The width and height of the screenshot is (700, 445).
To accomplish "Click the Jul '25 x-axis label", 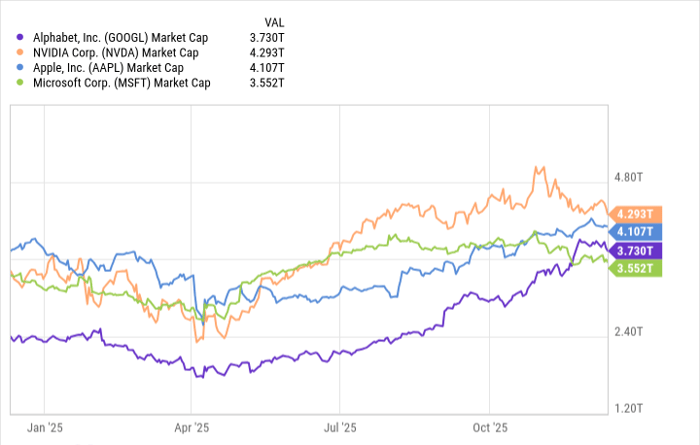I will (341, 427).
